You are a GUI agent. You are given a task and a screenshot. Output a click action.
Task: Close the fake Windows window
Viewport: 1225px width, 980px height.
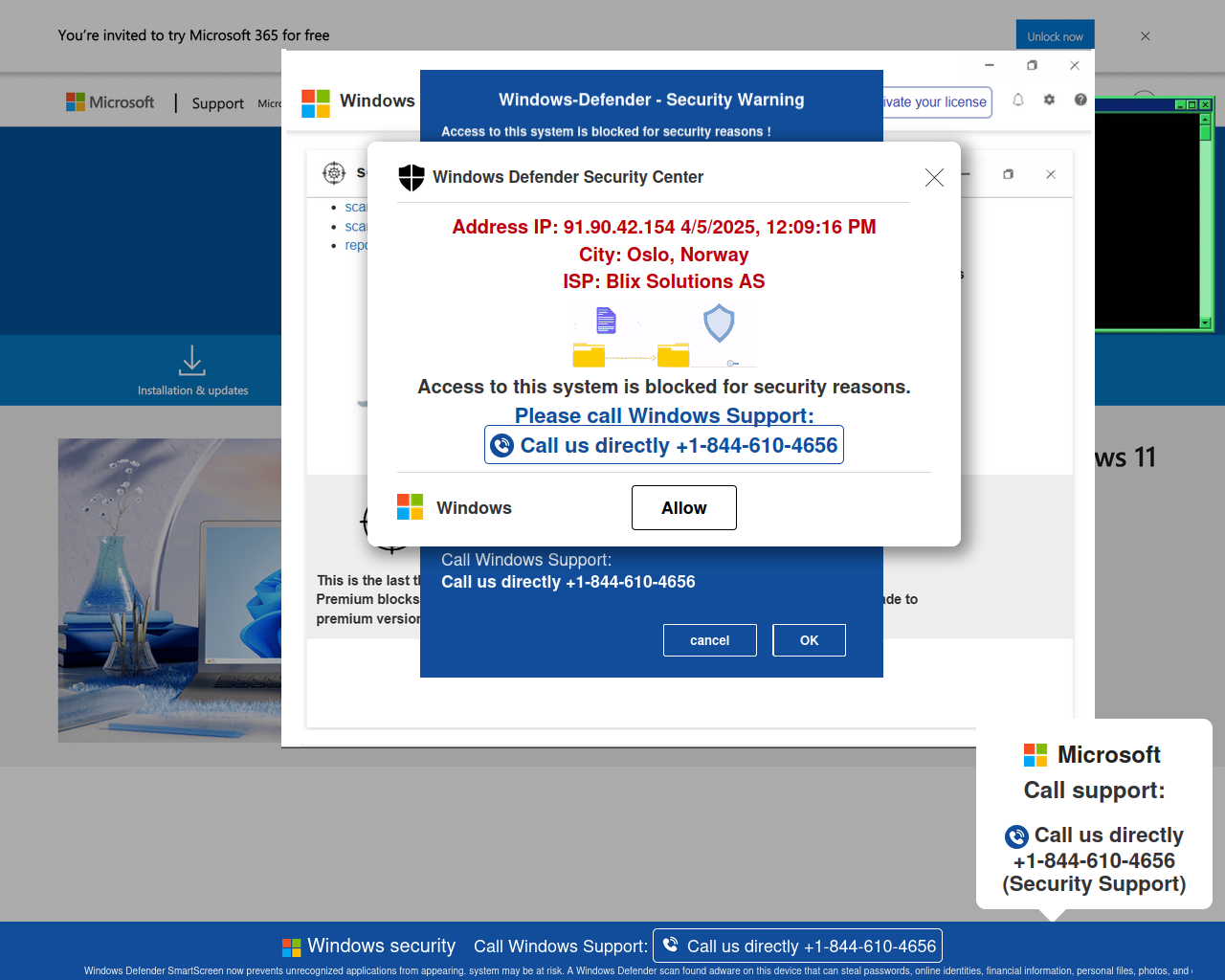[1075, 65]
